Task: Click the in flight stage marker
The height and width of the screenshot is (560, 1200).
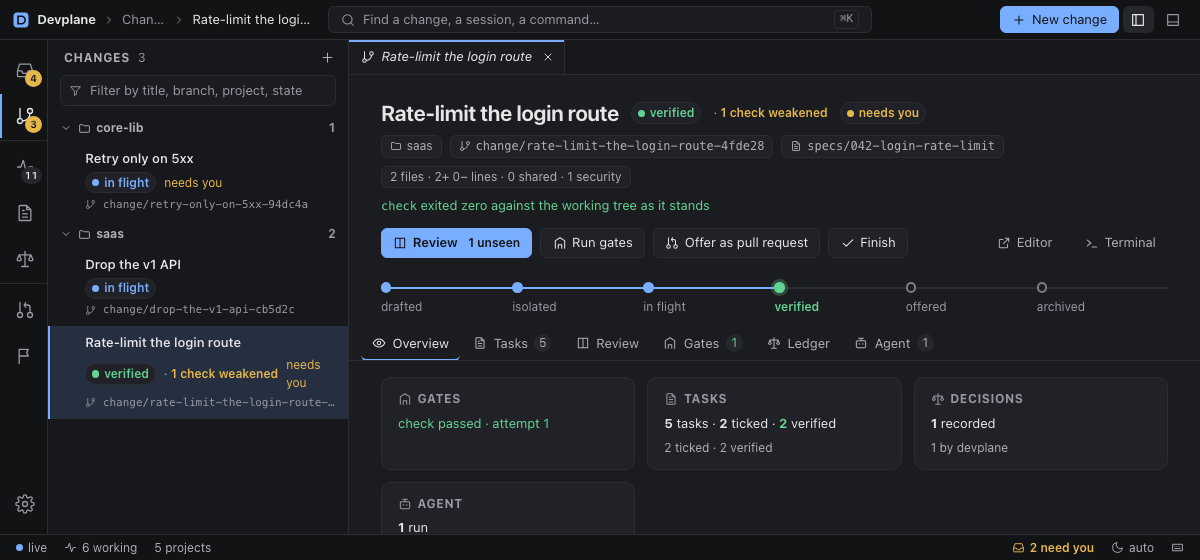Action: pyautogui.click(x=648, y=288)
